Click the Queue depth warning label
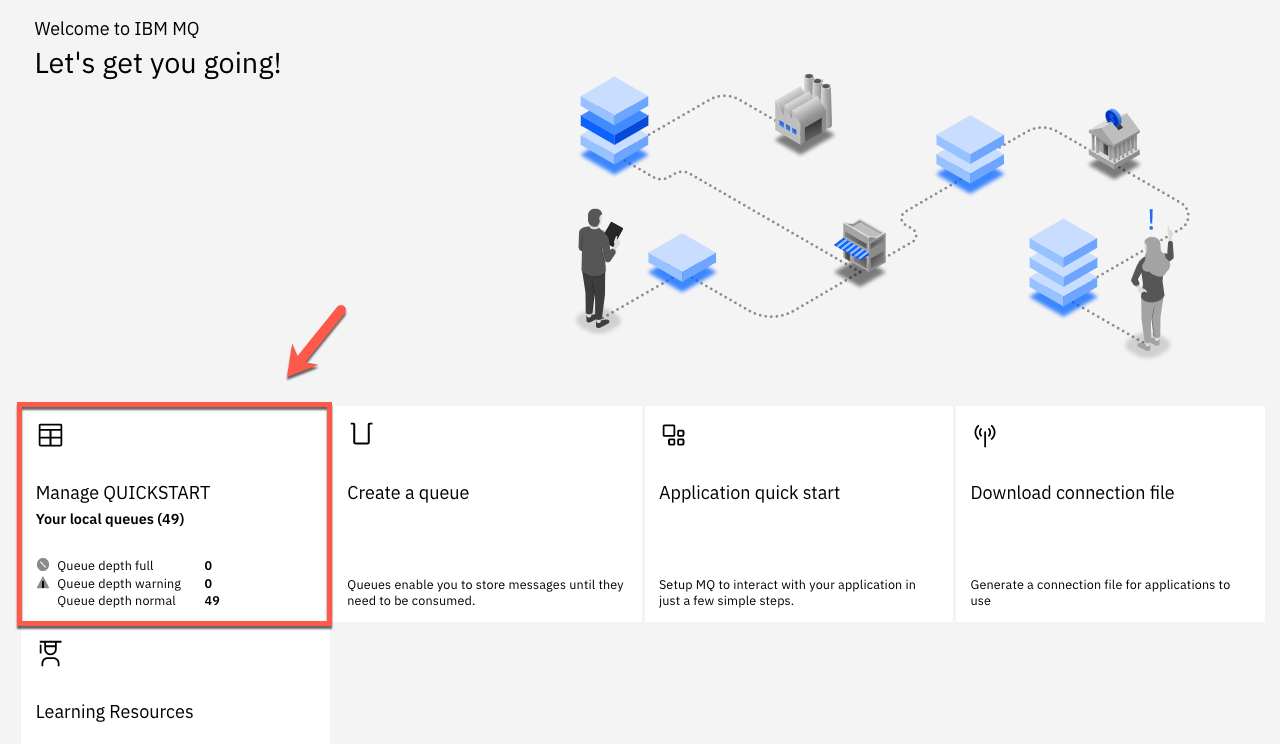Image resolution: width=1280 pixels, height=744 pixels. point(118,583)
